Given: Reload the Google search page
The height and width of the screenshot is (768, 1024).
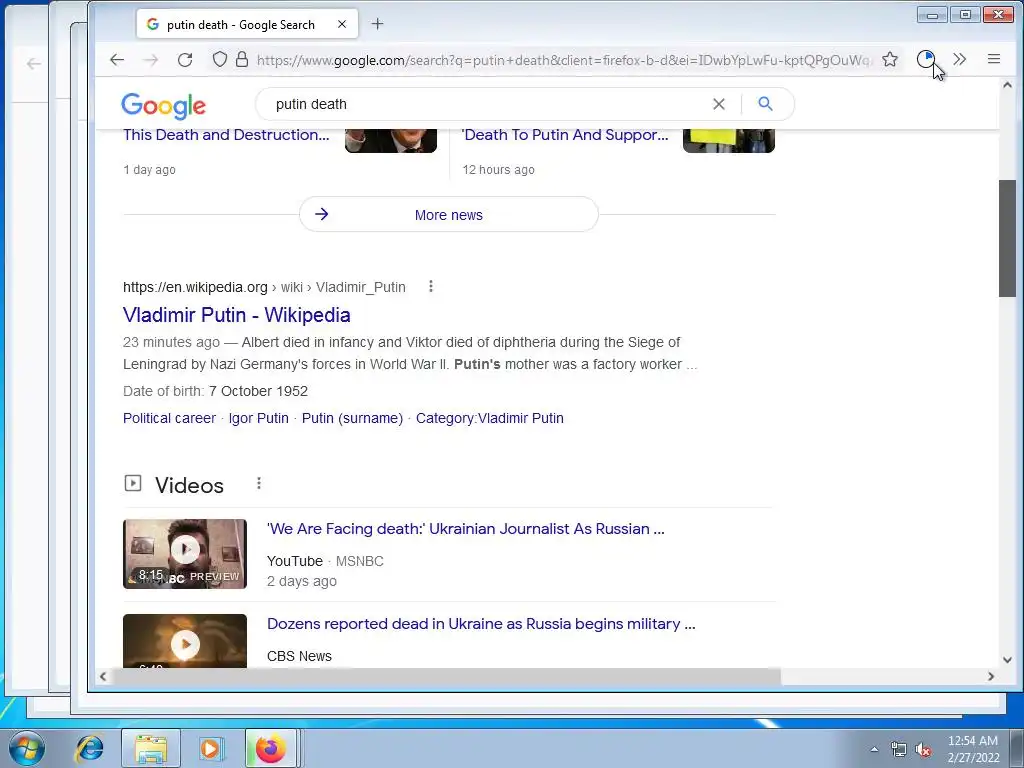Looking at the screenshot, I should [x=185, y=60].
